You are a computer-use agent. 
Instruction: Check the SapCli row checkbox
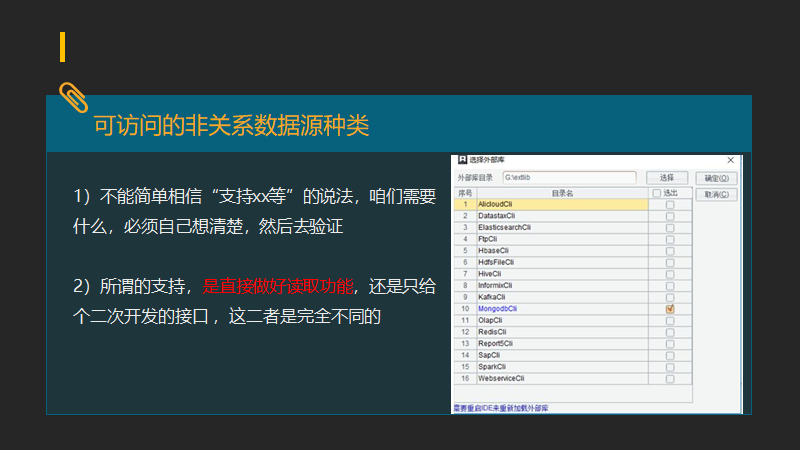[670, 356]
